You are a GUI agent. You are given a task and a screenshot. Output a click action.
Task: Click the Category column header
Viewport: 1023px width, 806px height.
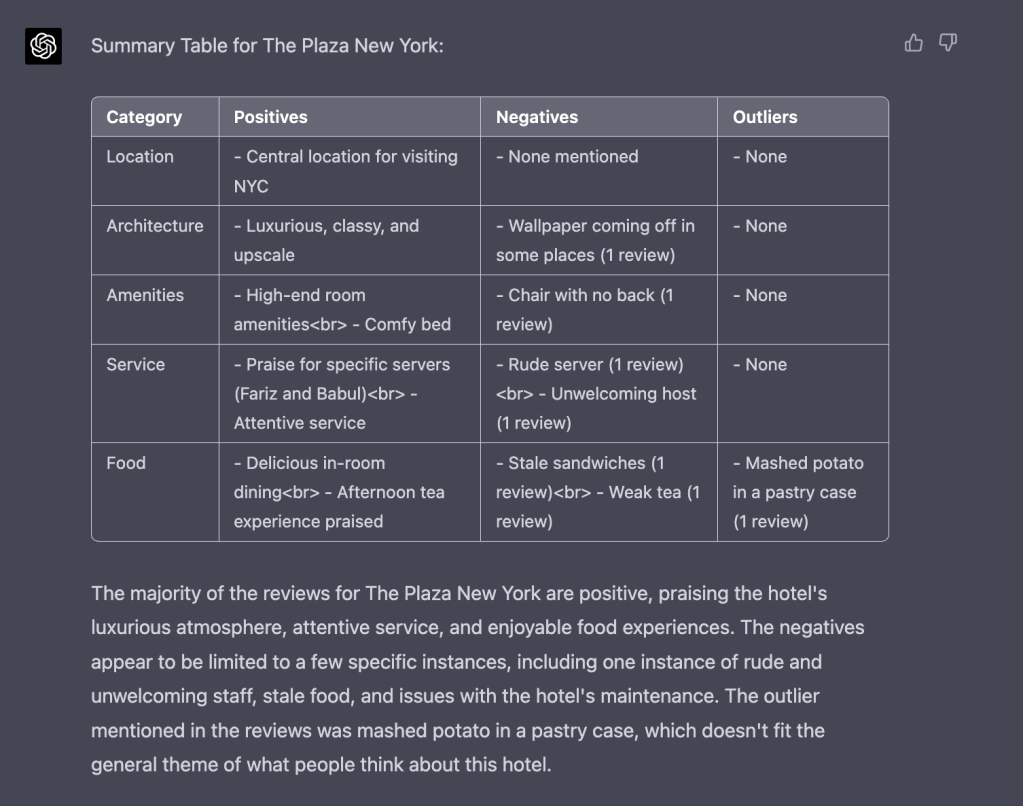point(144,117)
